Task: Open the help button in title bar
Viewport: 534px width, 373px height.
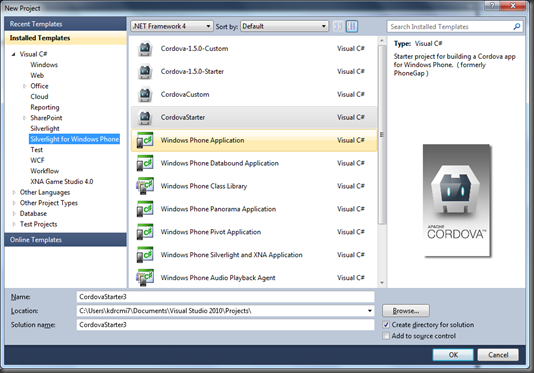Action: [492, 5]
